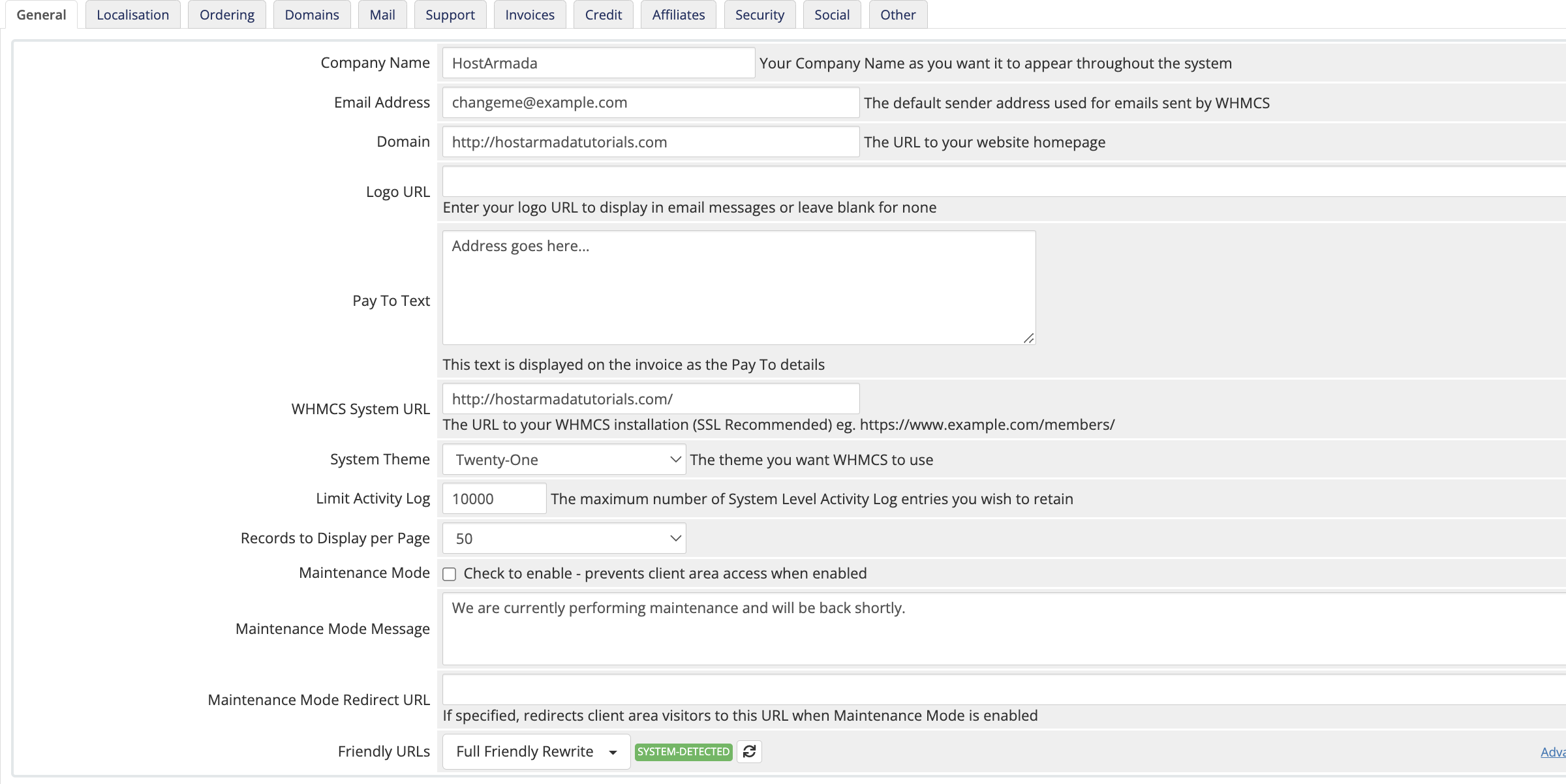Focus the Domain URL field
Viewport: 1566px width, 784px height.
point(651,142)
